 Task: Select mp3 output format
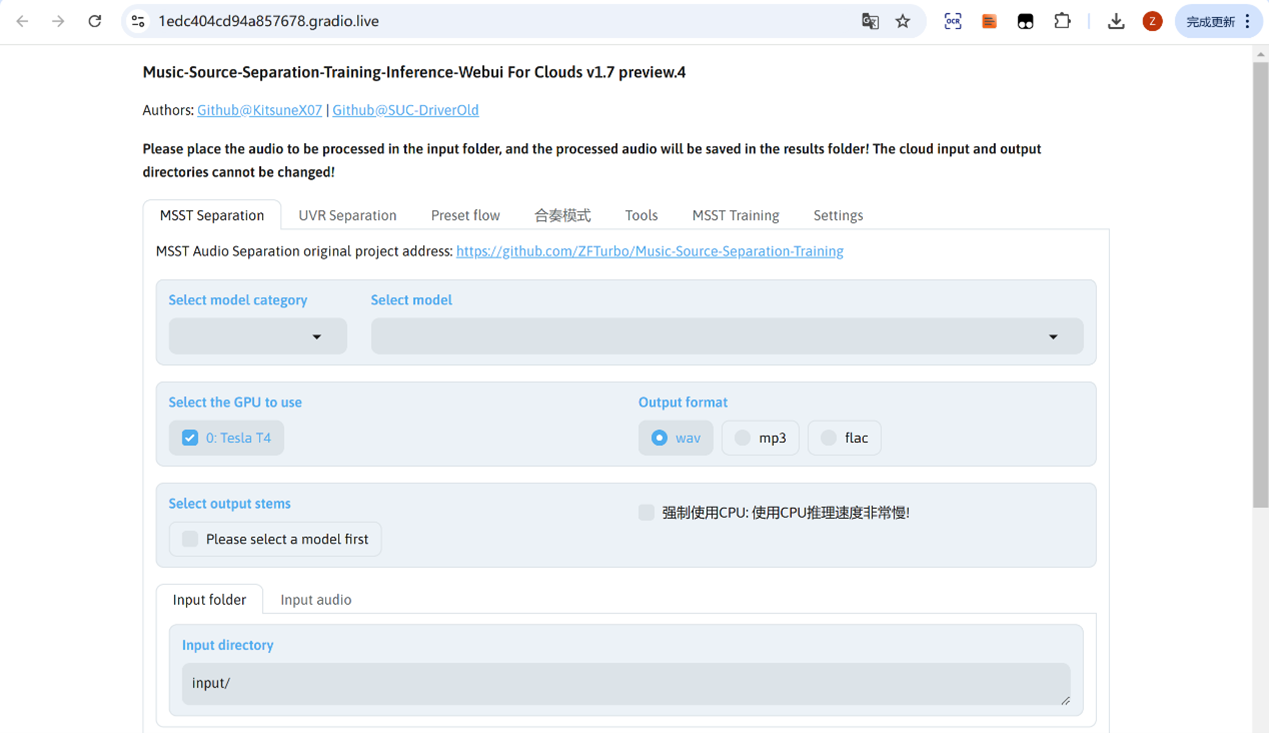(743, 438)
